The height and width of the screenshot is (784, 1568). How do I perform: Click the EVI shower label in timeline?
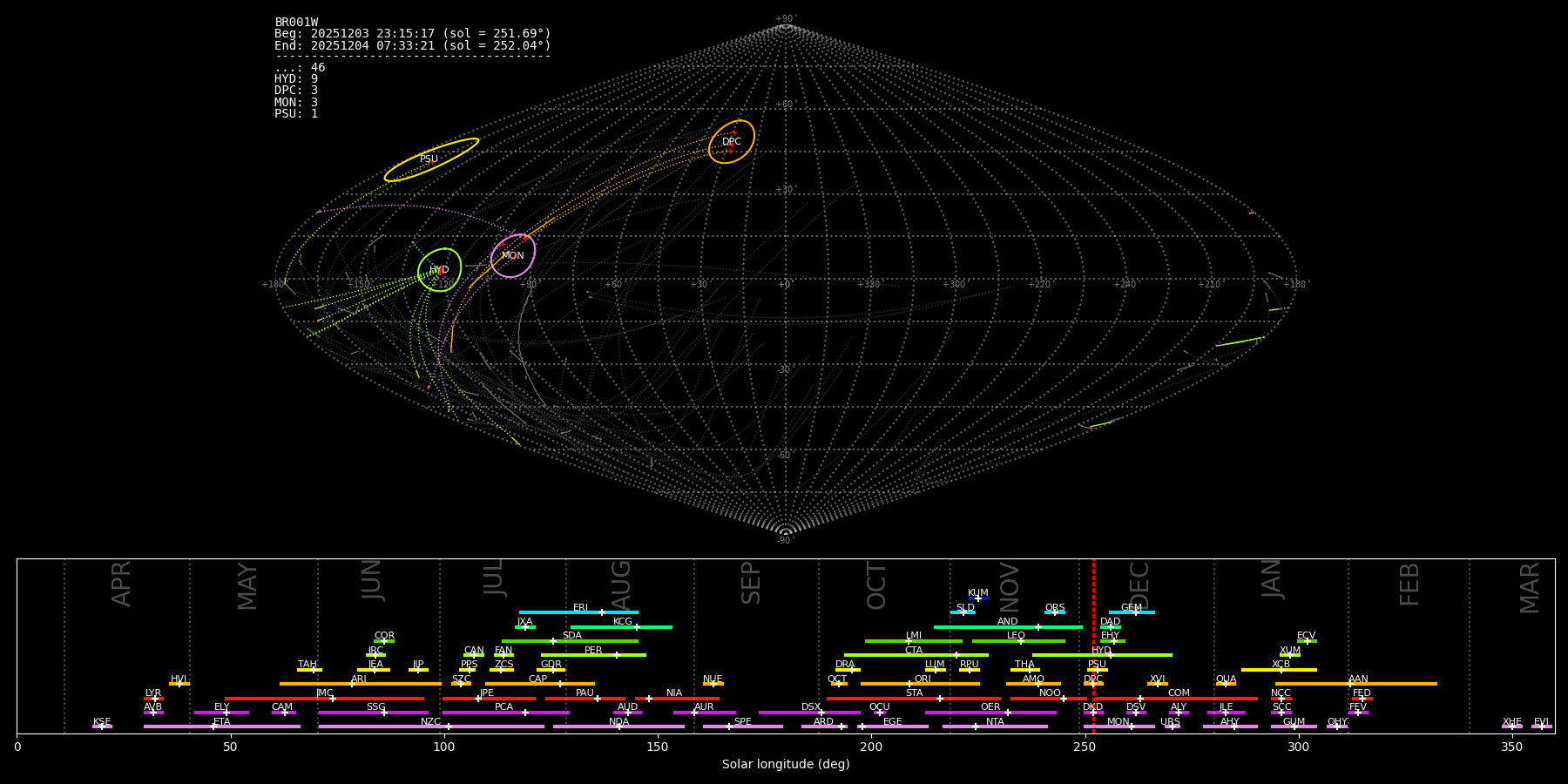(x=1541, y=722)
